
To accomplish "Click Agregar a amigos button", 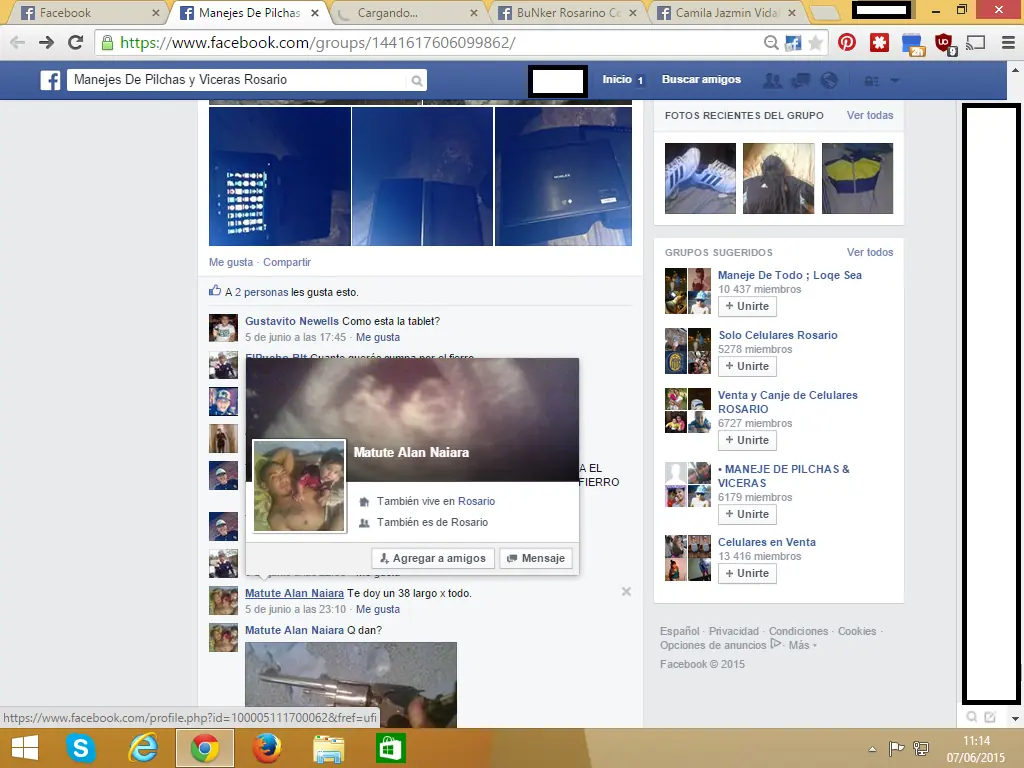I will (x=433, y=558).
